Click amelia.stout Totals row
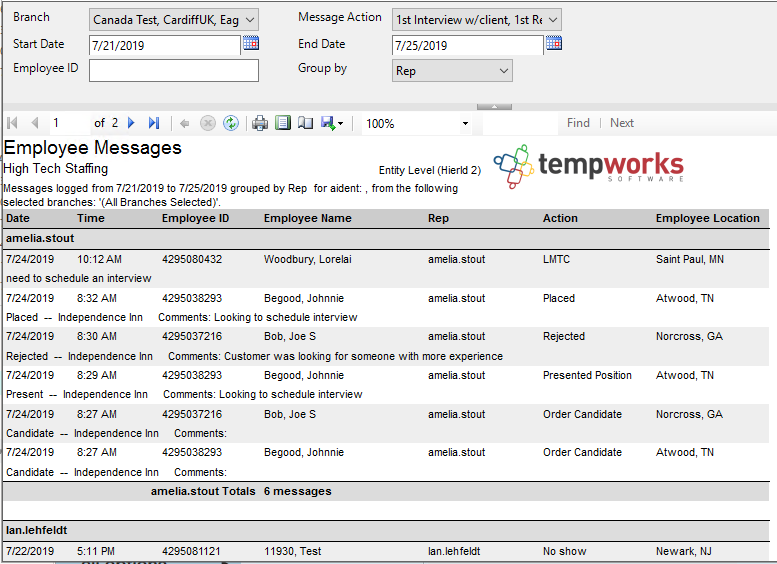 coord(386,491)
